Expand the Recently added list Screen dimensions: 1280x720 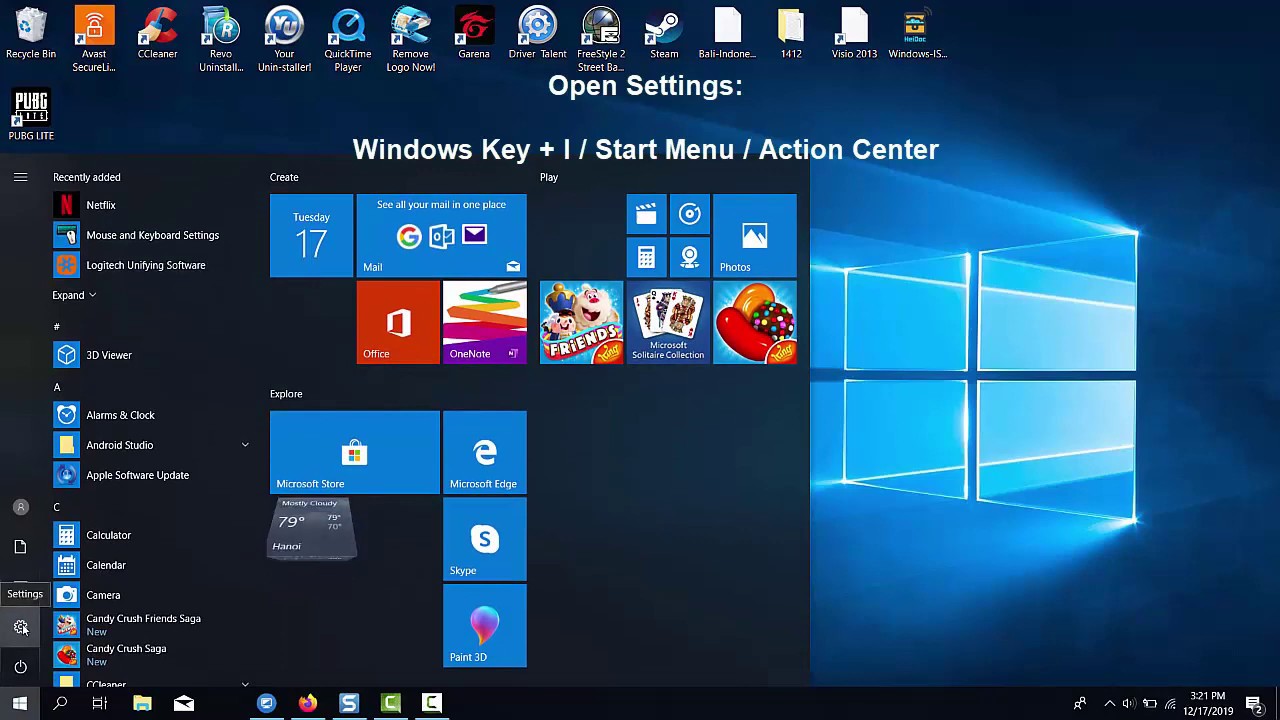click(x=74, y=295)
